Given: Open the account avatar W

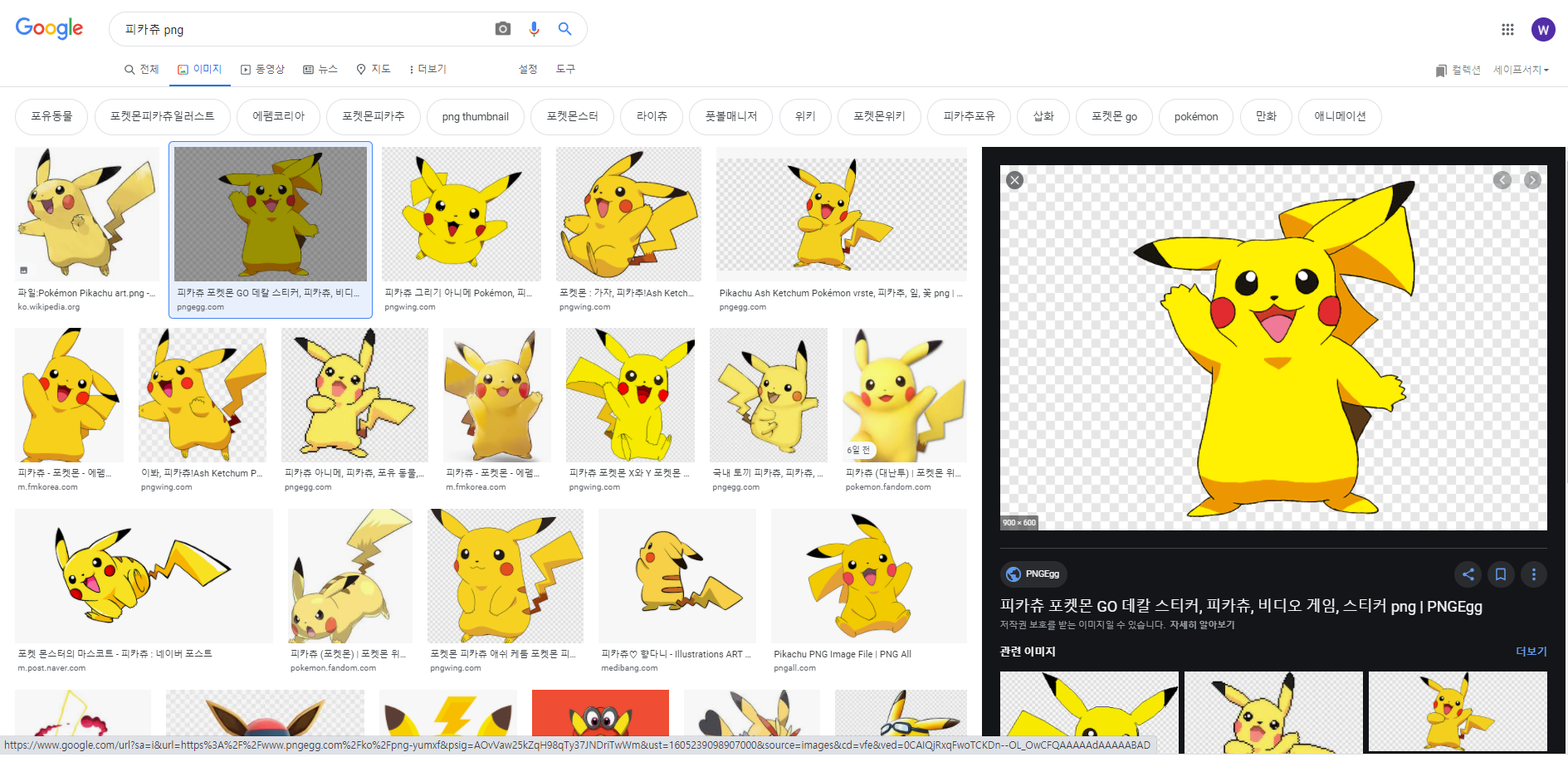Looking at the screenshot, I should point(1543,30).
